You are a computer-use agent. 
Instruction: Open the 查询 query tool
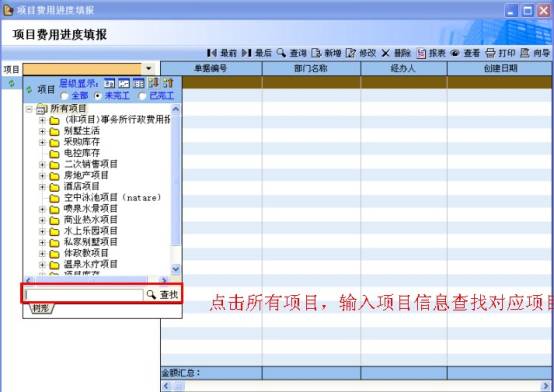[x=291, y=53]
